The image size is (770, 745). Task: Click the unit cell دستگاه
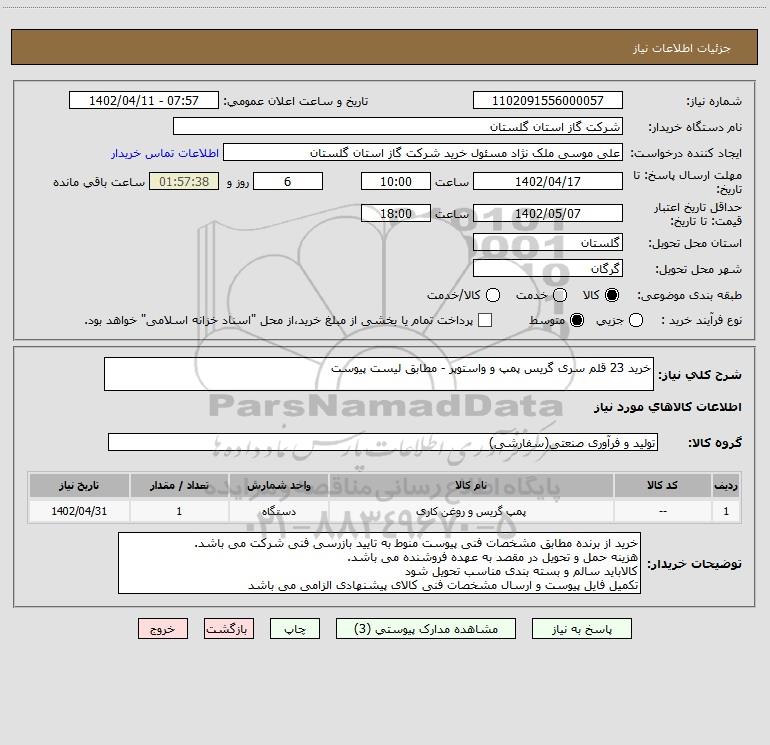click(x=278, y=511)
